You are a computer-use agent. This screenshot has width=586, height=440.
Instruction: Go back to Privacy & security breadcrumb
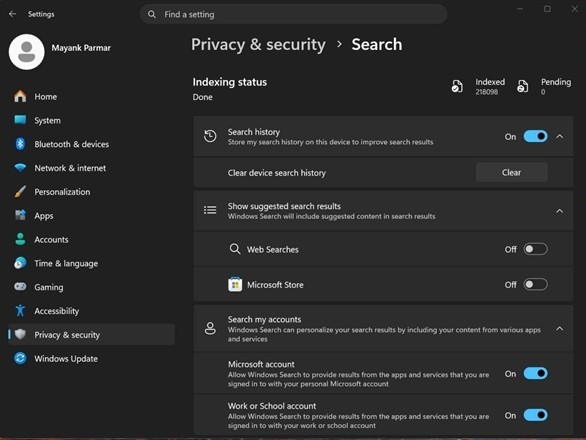coord(258,44)
